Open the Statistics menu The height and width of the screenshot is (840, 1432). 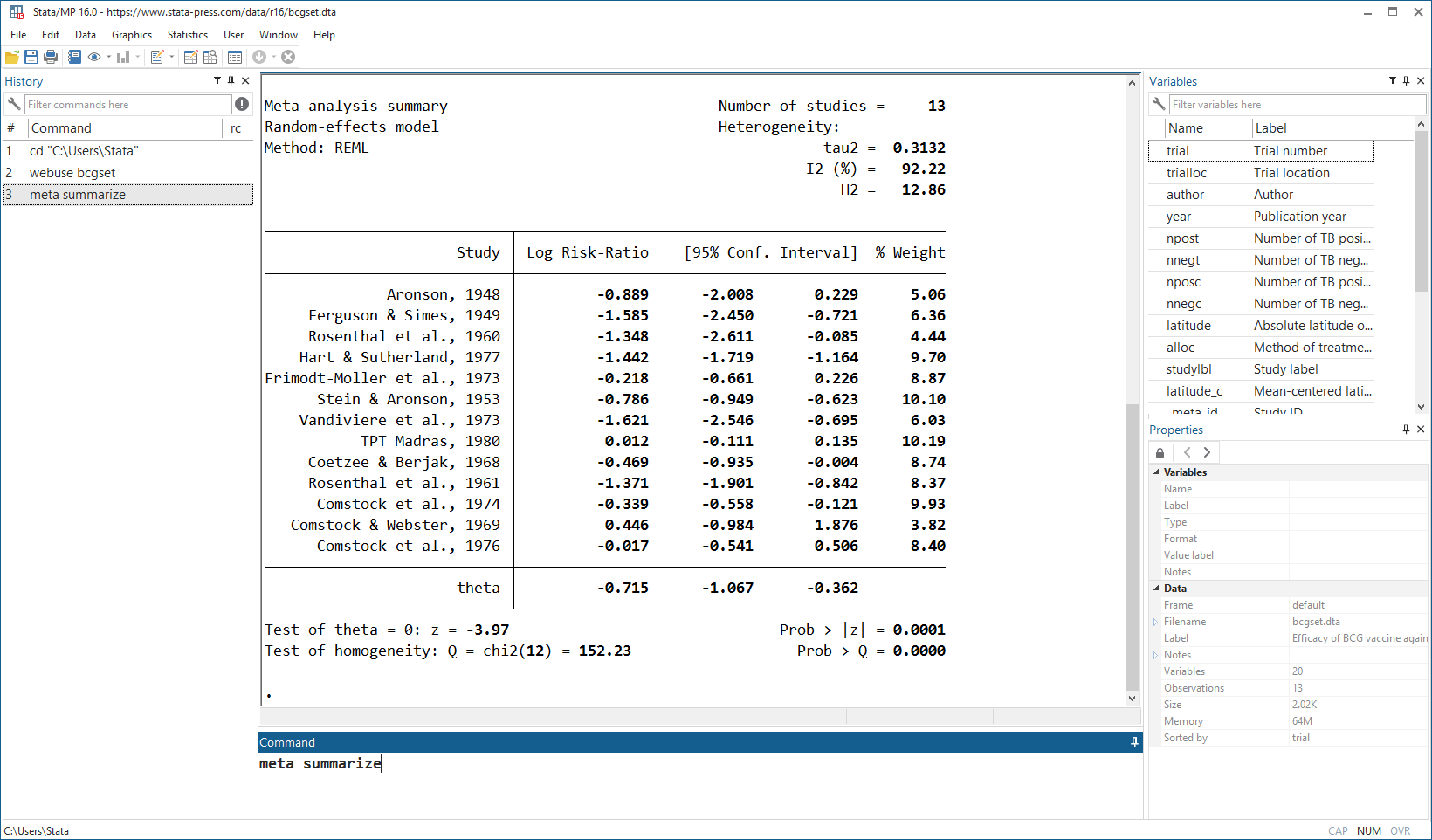(188, 35)
